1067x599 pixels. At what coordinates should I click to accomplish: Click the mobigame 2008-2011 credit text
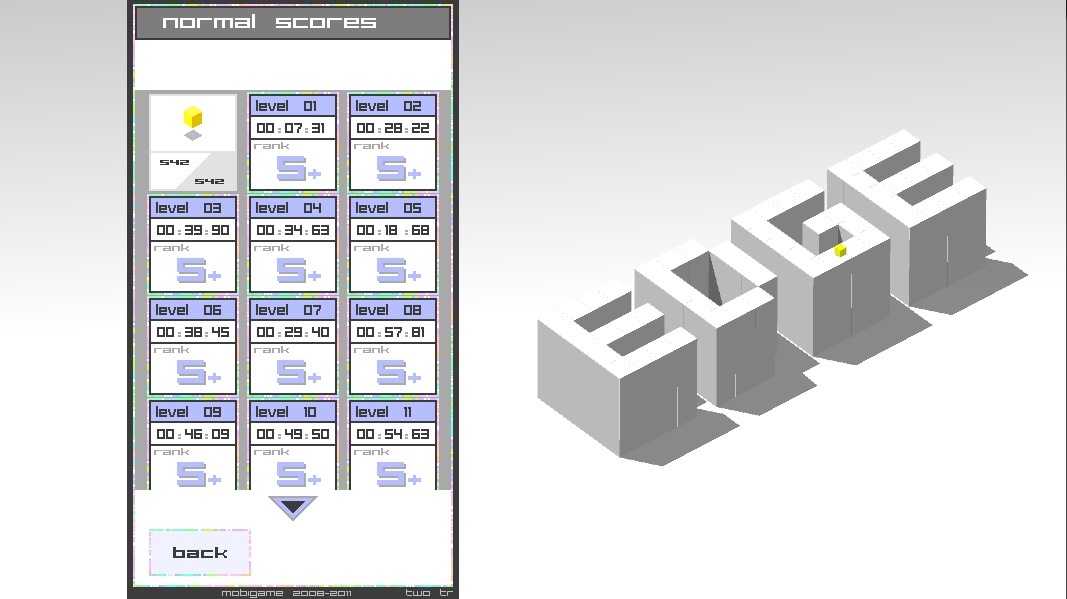pyautogui.click(x=286, y=593)
